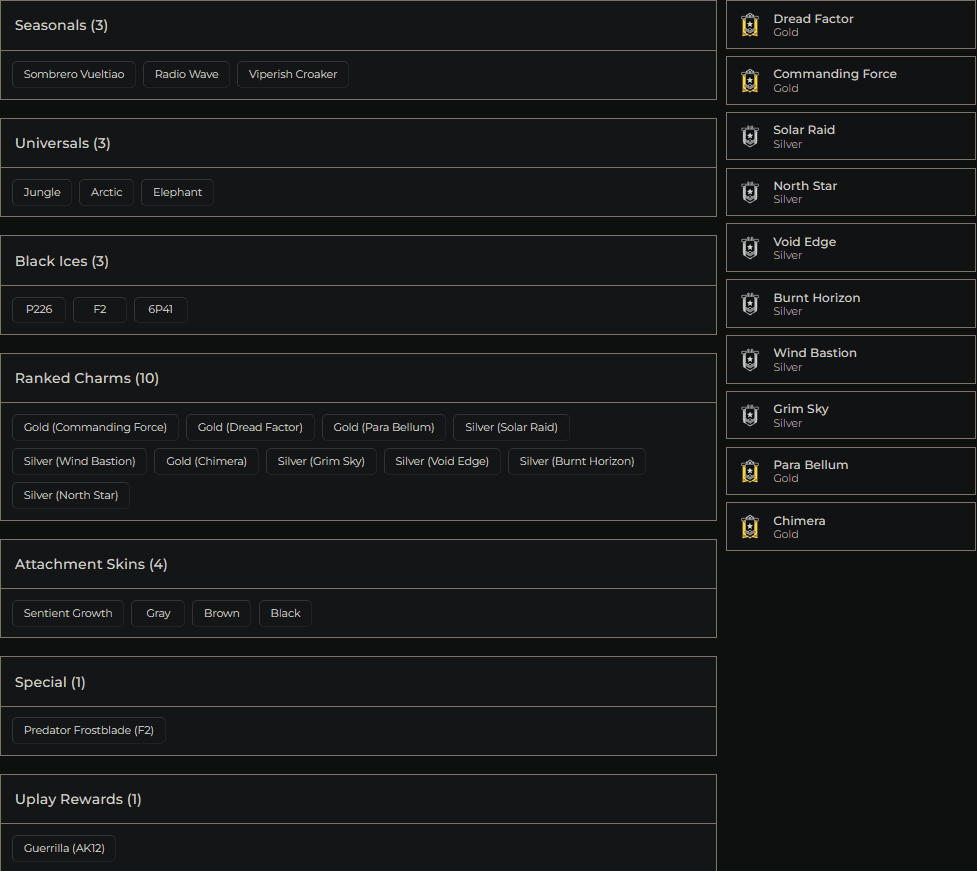Select the Commanding Force gold charm icon
Image resolution: width=977 pixels, height=871 pixels.
tap(749, 80)
